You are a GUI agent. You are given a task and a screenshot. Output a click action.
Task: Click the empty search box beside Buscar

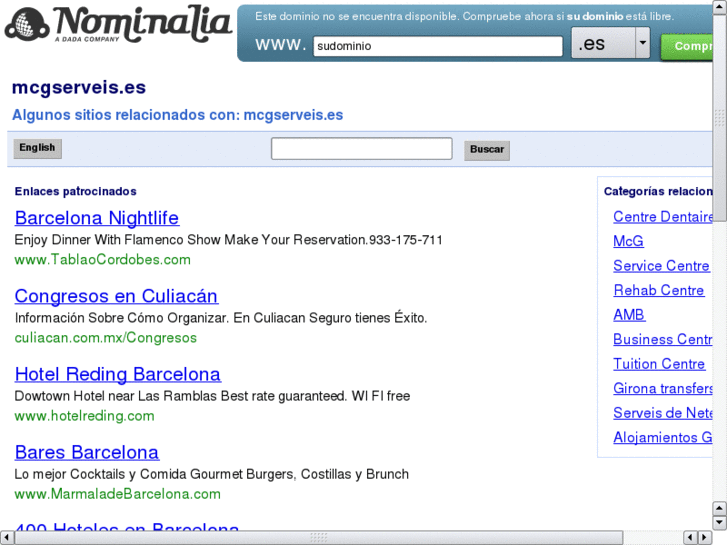(x=361, y=148)
